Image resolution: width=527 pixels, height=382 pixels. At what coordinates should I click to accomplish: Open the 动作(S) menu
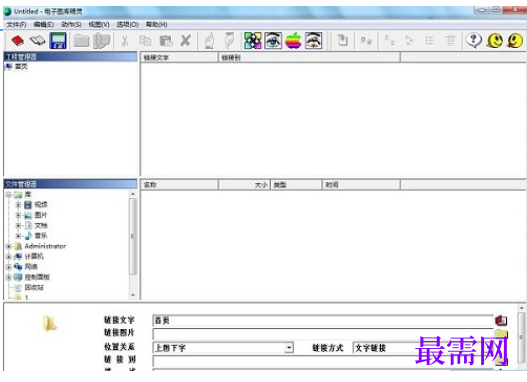71,25
